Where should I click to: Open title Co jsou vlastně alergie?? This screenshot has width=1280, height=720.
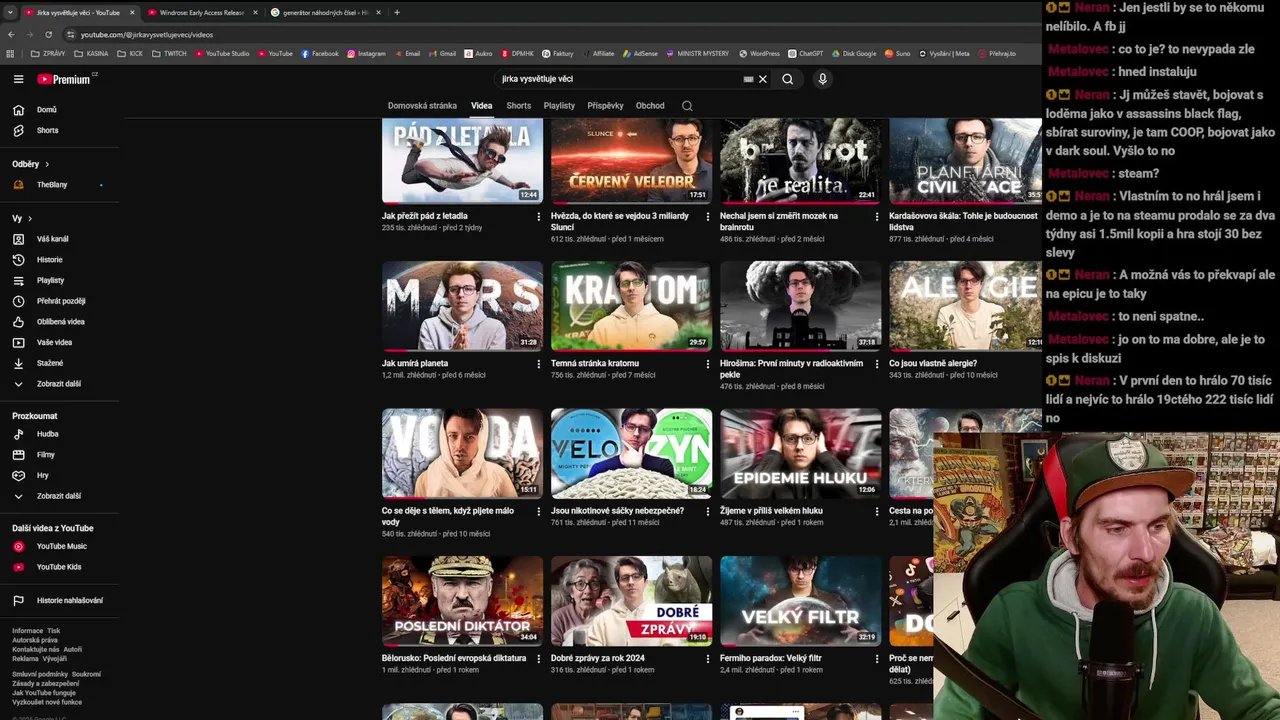933,363
